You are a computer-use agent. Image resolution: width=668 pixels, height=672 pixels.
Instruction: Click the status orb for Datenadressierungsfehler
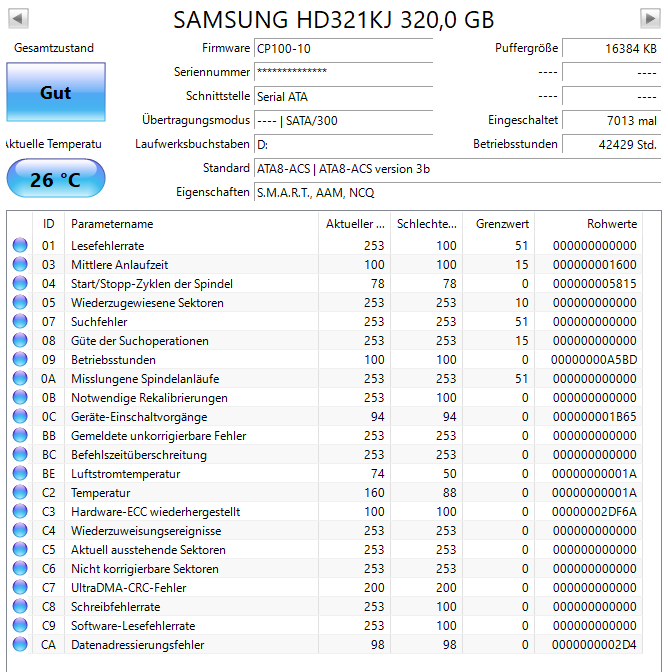tap(20, 644)
